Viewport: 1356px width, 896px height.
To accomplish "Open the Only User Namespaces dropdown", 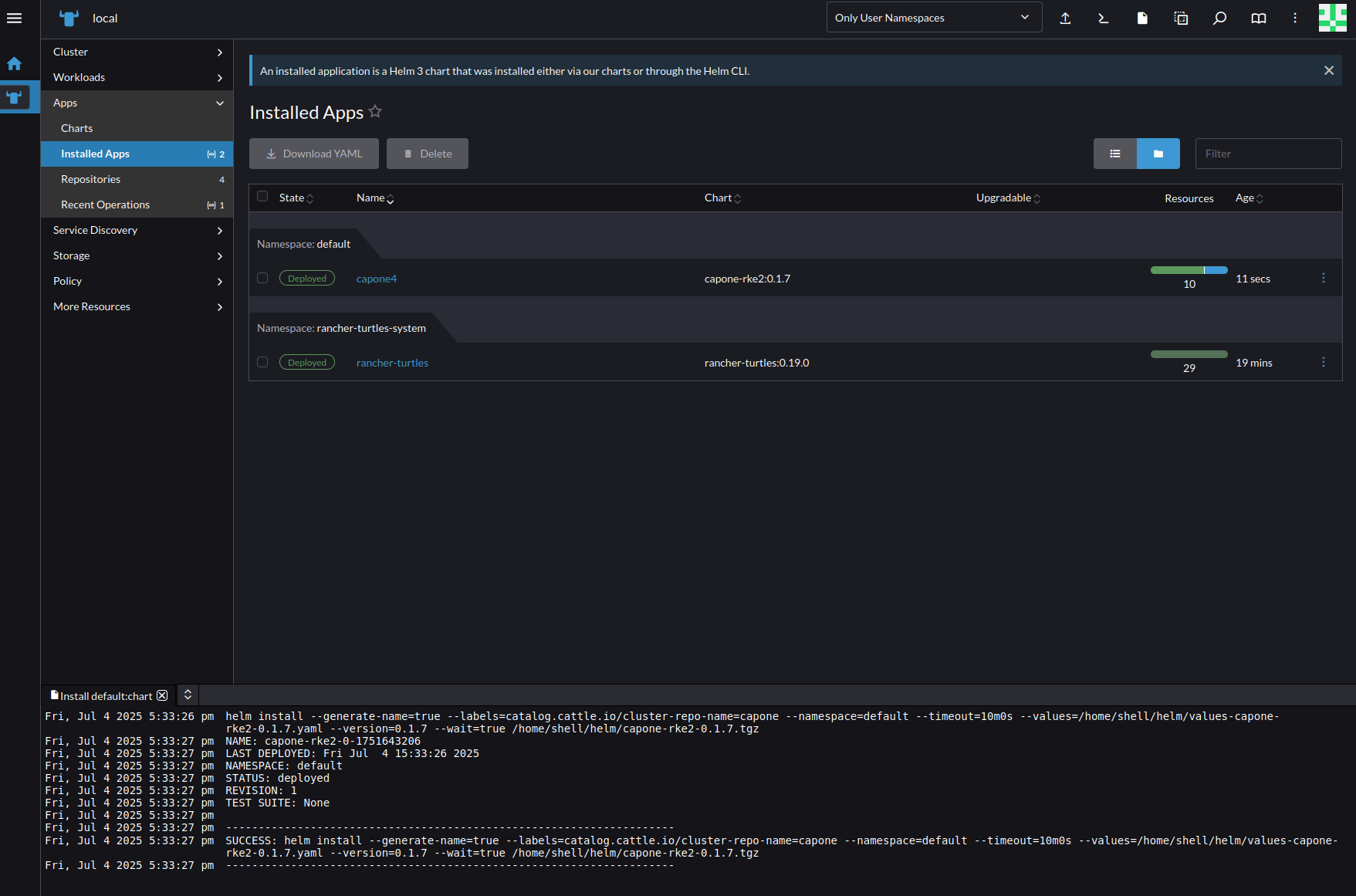I will click(x=934, y=17).
